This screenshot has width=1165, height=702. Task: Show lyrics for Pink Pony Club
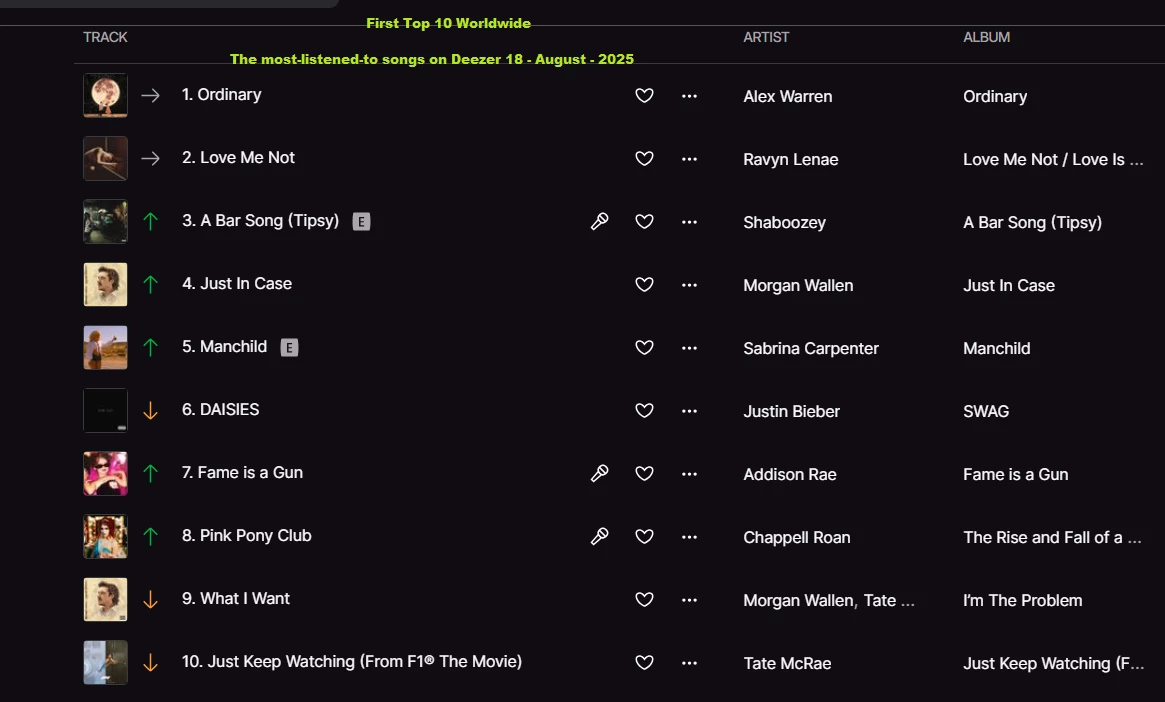click(x=599, y=537)
